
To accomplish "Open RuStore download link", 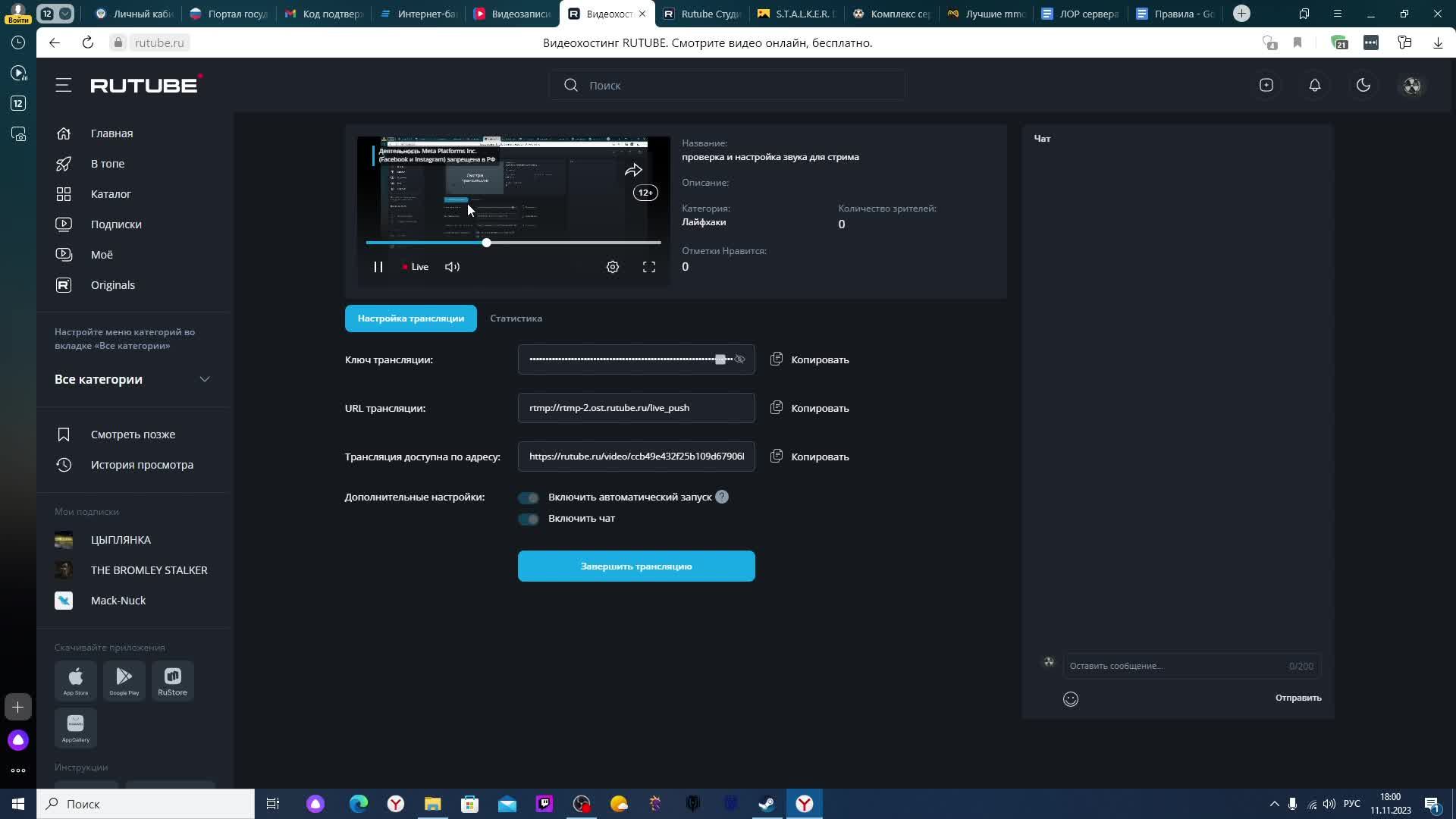I will click(173, 680).
